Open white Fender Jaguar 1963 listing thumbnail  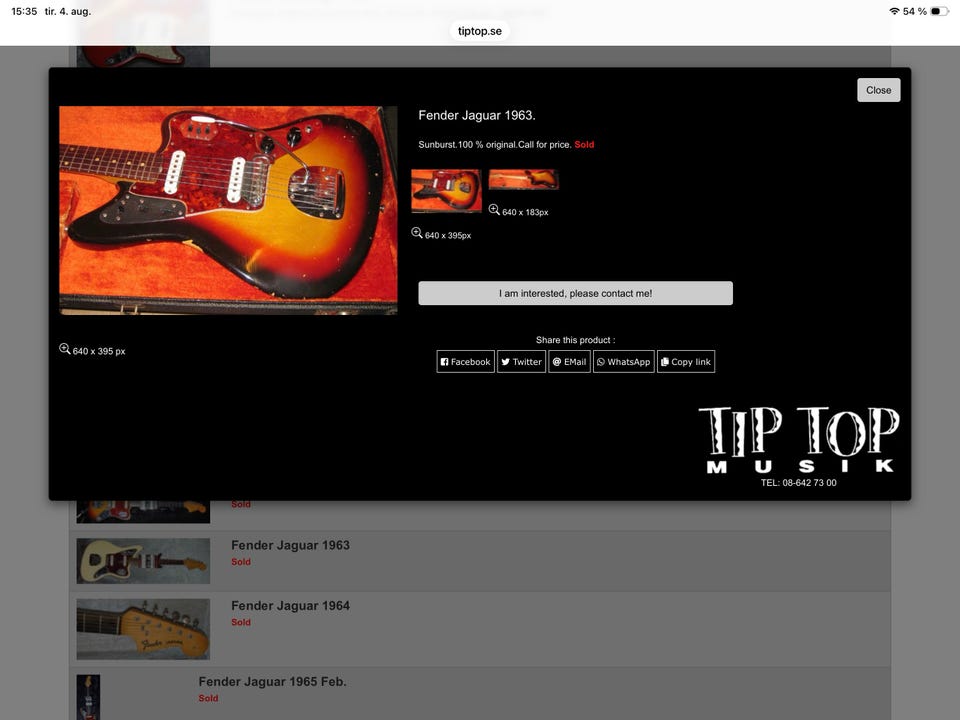(143, 561)
